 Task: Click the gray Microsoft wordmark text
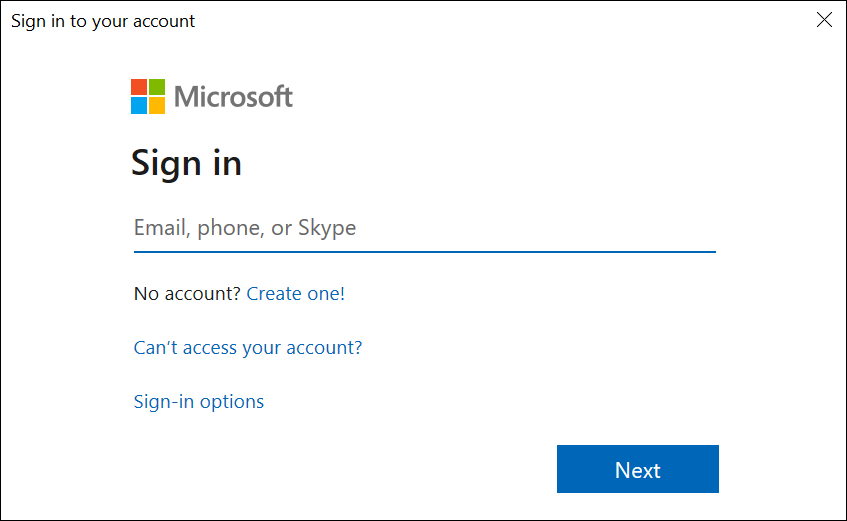pos(233,97)
